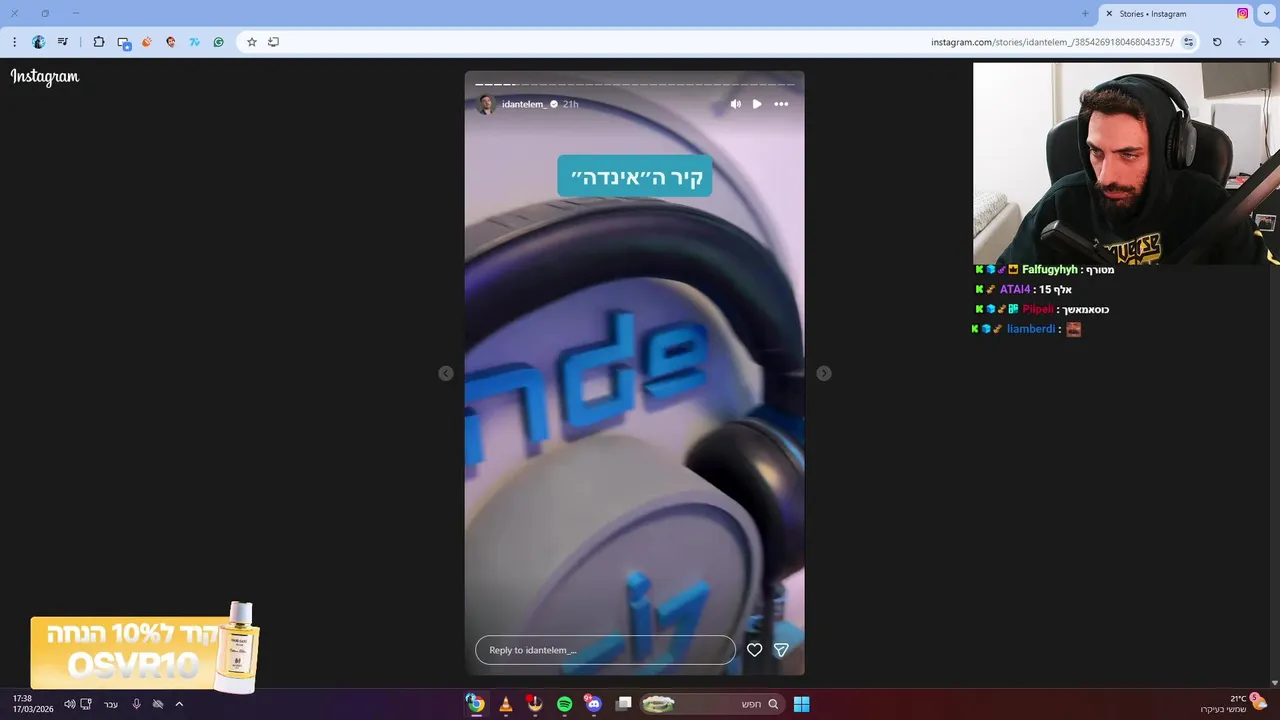Click the face avatar extension icon
1280x720 pixels.
[x=171, y=42]
